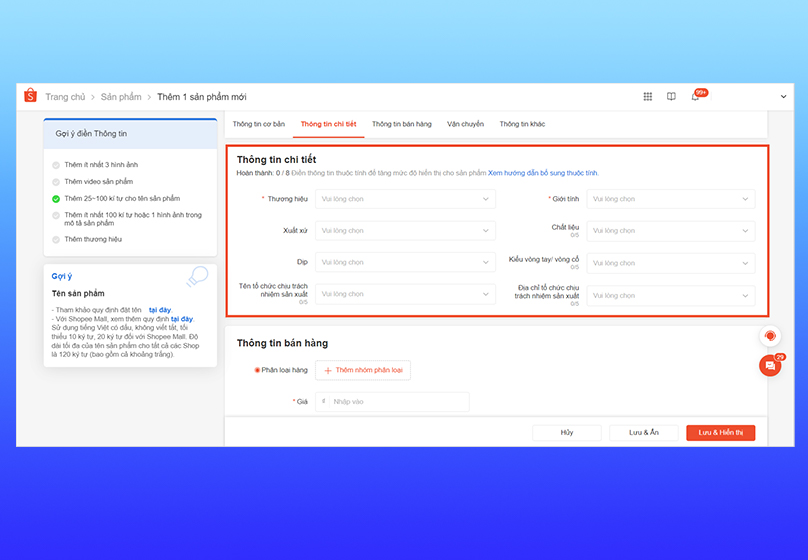Viewport: 808px width, 560px height.
Task: Switch to Thông tin bán hàng tab
Action: tap(401, 124)
